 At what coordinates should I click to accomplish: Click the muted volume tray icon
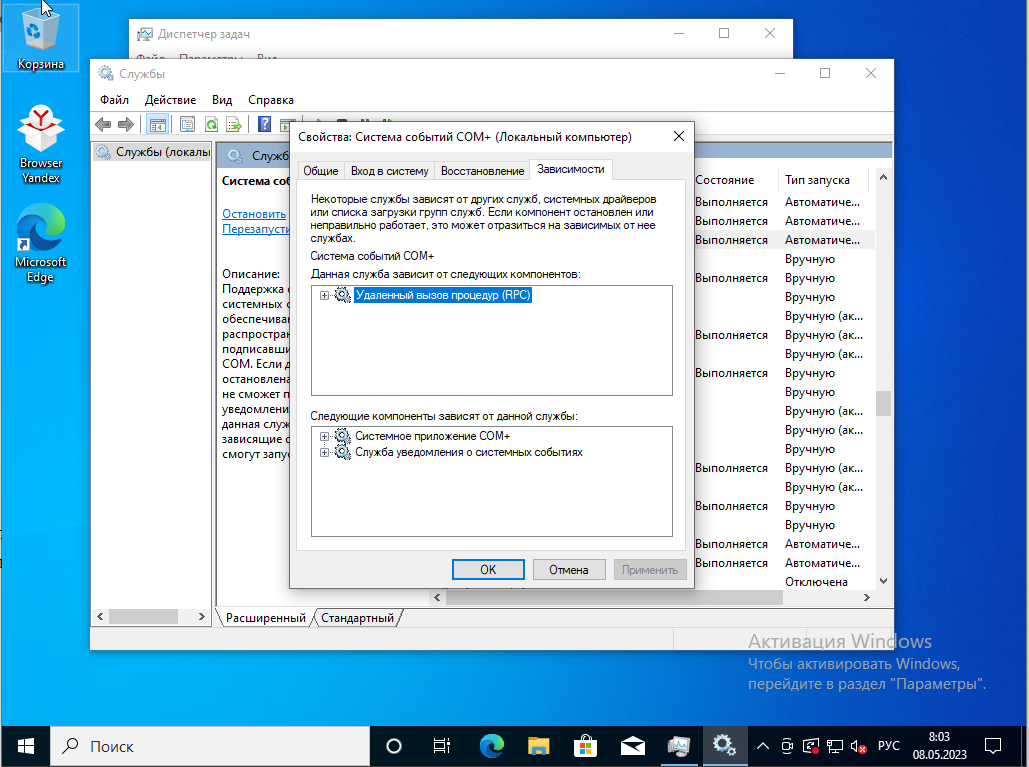pyautogui.click(x=858, y=747)
